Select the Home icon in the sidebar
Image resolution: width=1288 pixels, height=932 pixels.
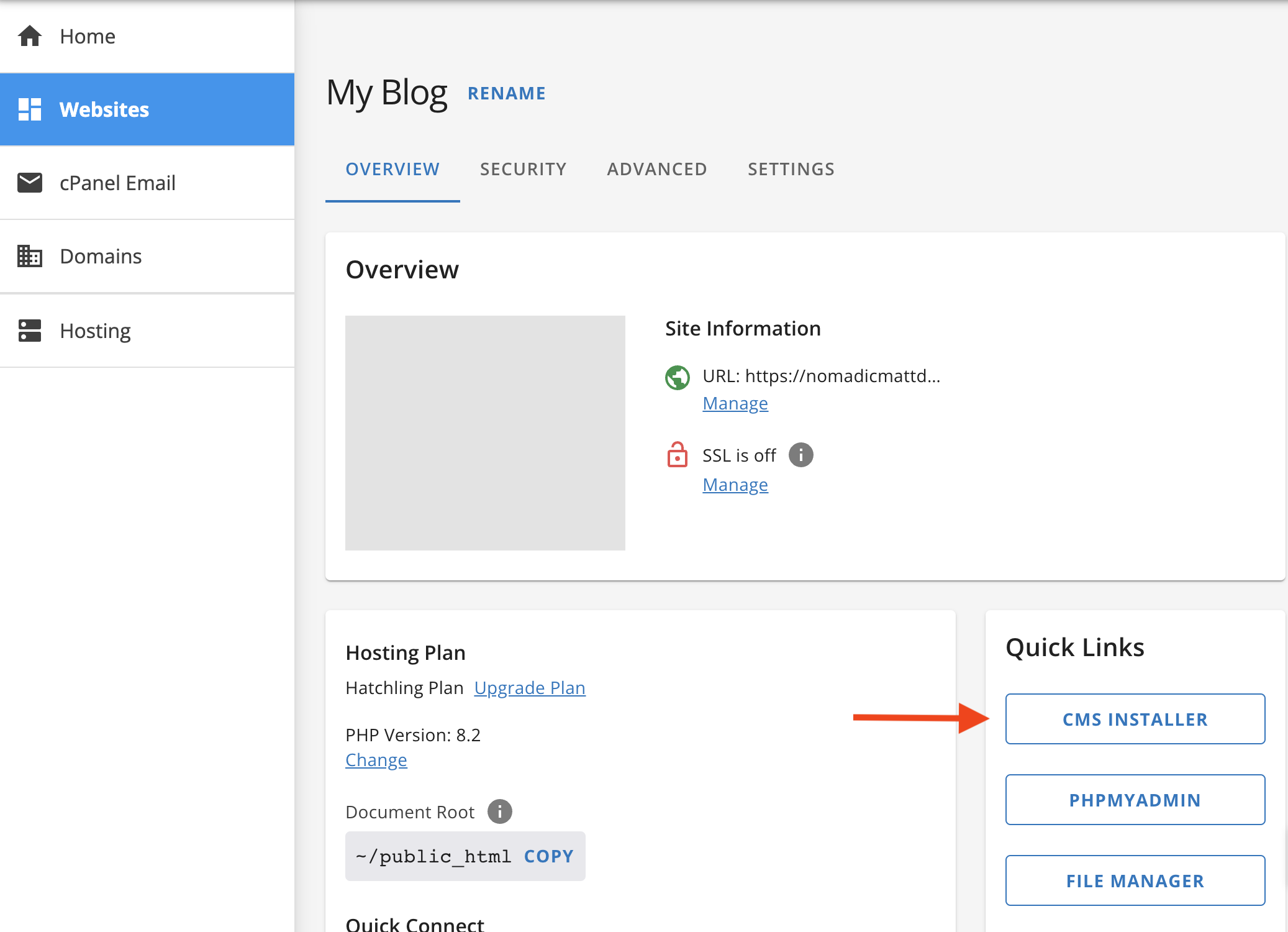[29, 36]
